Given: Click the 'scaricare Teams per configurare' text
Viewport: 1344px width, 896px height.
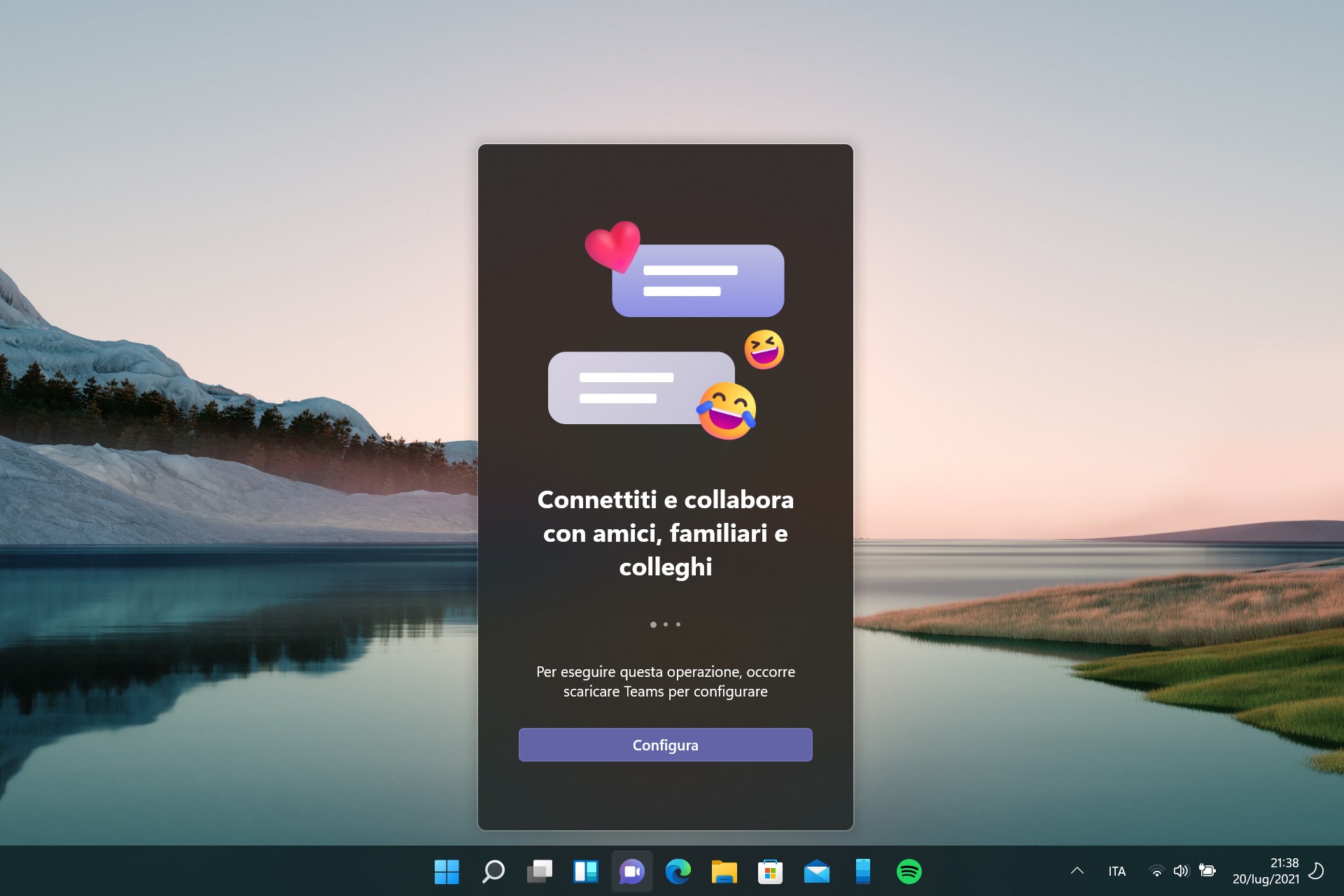Looking at the screenshot, I should tap(665, 692).
